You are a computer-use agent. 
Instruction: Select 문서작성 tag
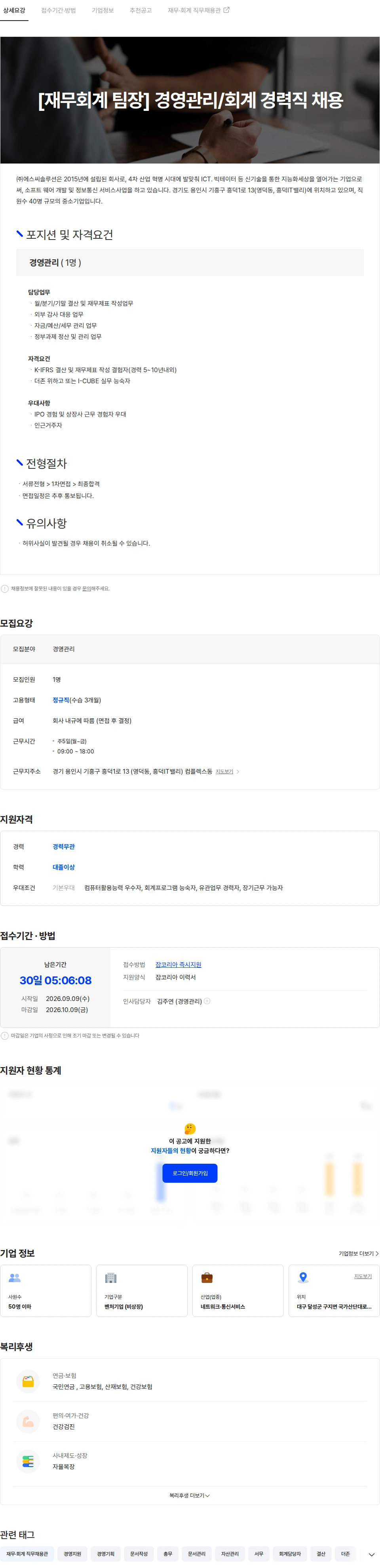[139, 1554]
